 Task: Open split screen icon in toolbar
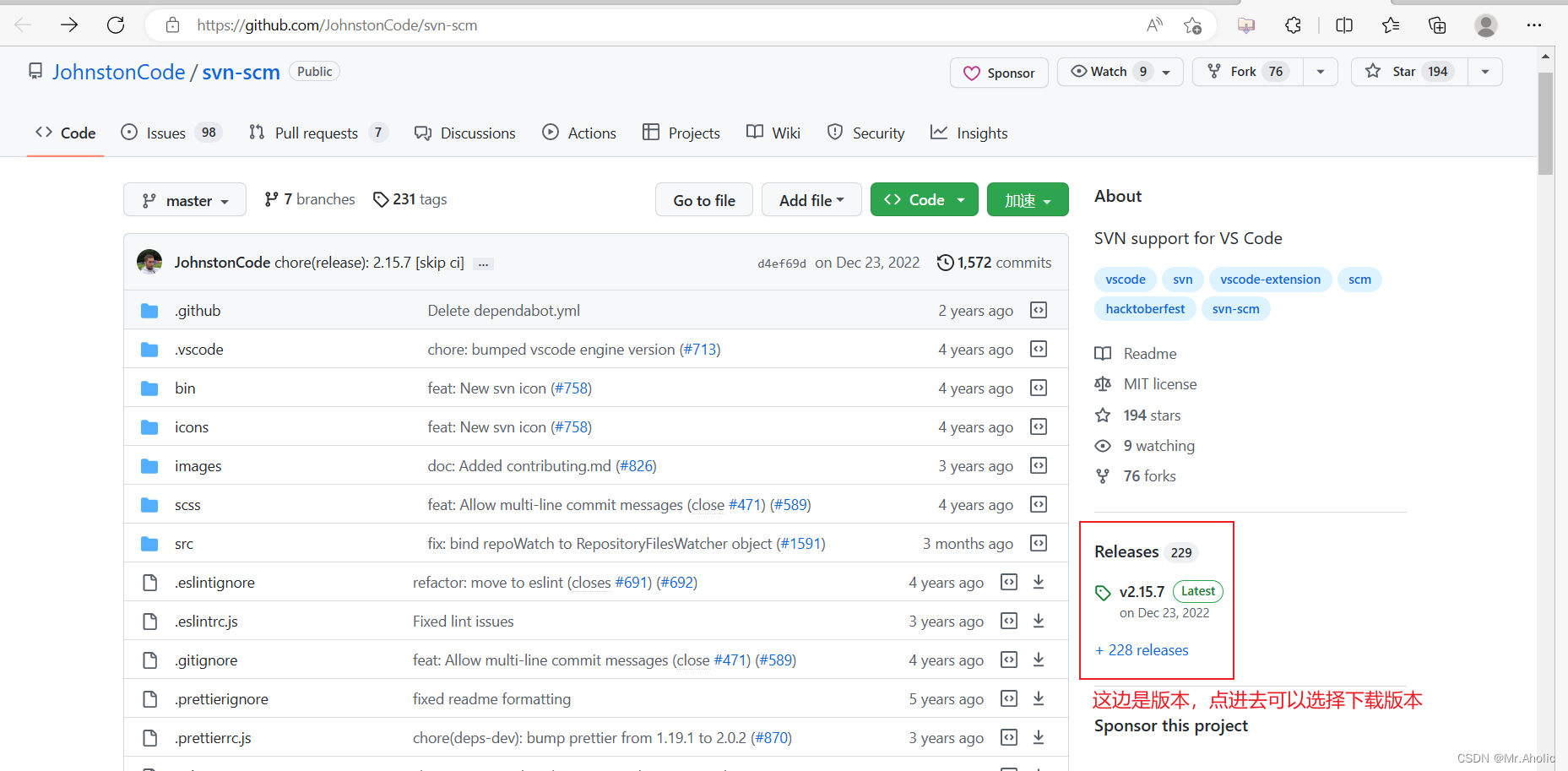click(x=1344, y=25)
